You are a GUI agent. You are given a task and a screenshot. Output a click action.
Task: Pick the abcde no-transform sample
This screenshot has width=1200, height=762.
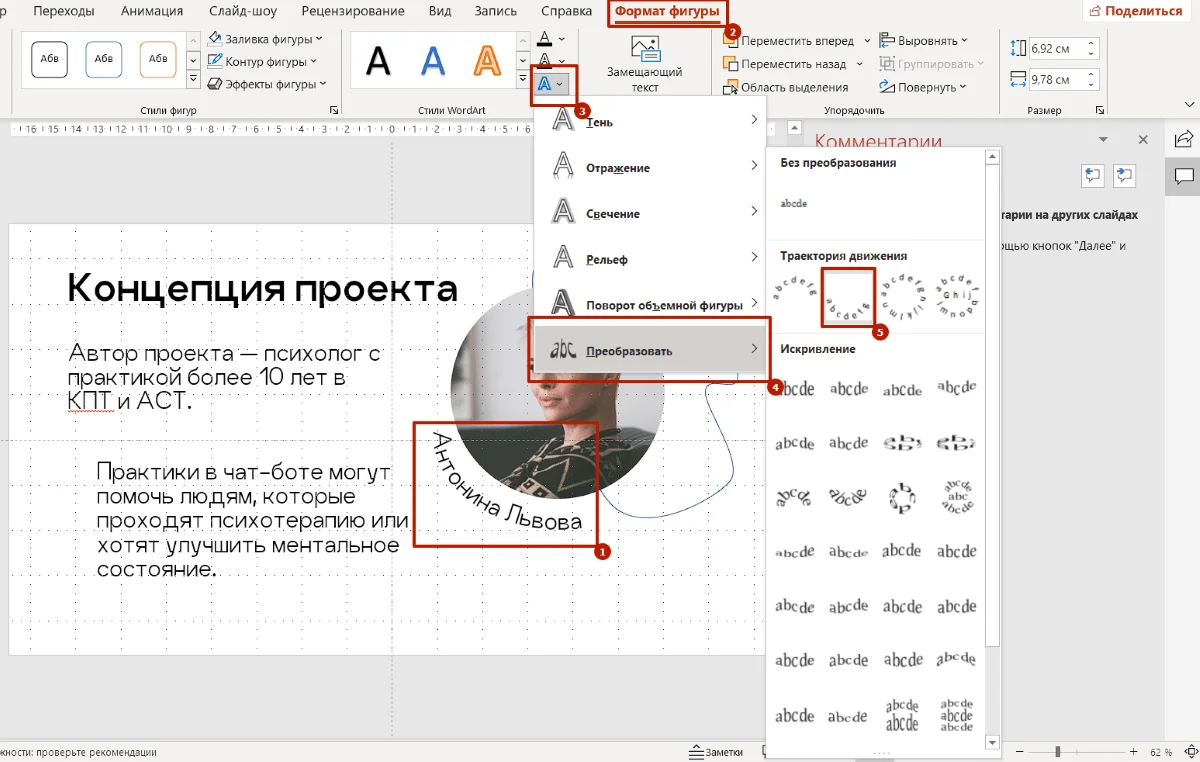pos(793,203)
